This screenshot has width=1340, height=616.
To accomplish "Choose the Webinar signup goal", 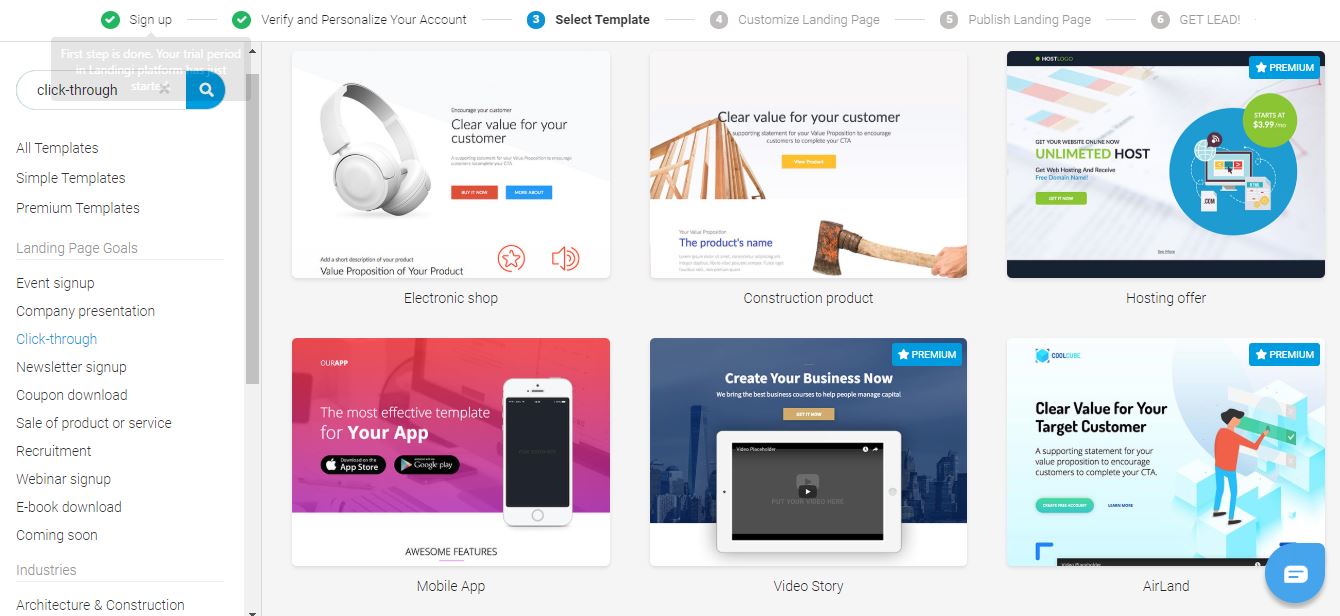I will pos(63,479).
